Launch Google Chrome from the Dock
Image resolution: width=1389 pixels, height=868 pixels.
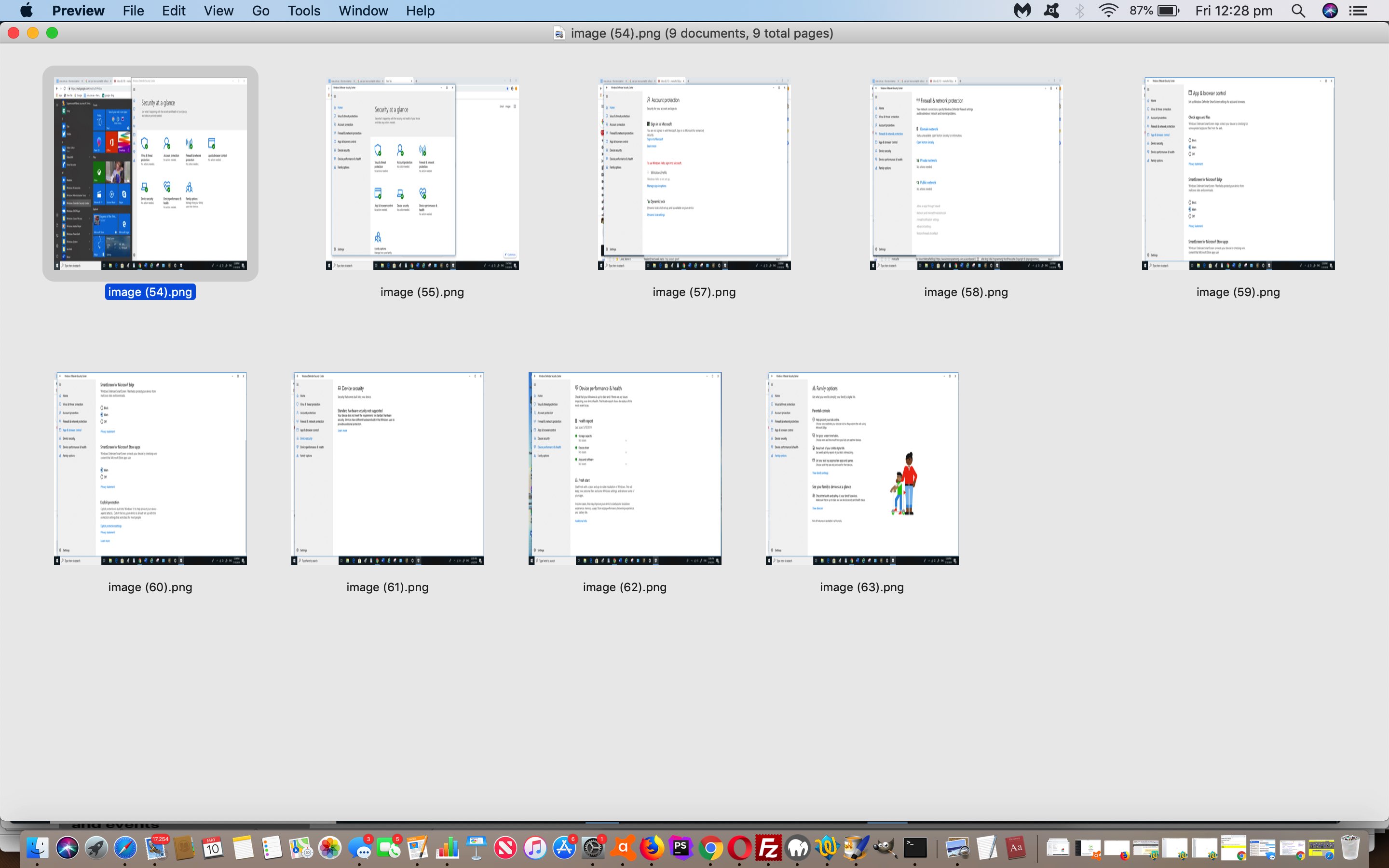pyautogui.click(x=710, y=848)
